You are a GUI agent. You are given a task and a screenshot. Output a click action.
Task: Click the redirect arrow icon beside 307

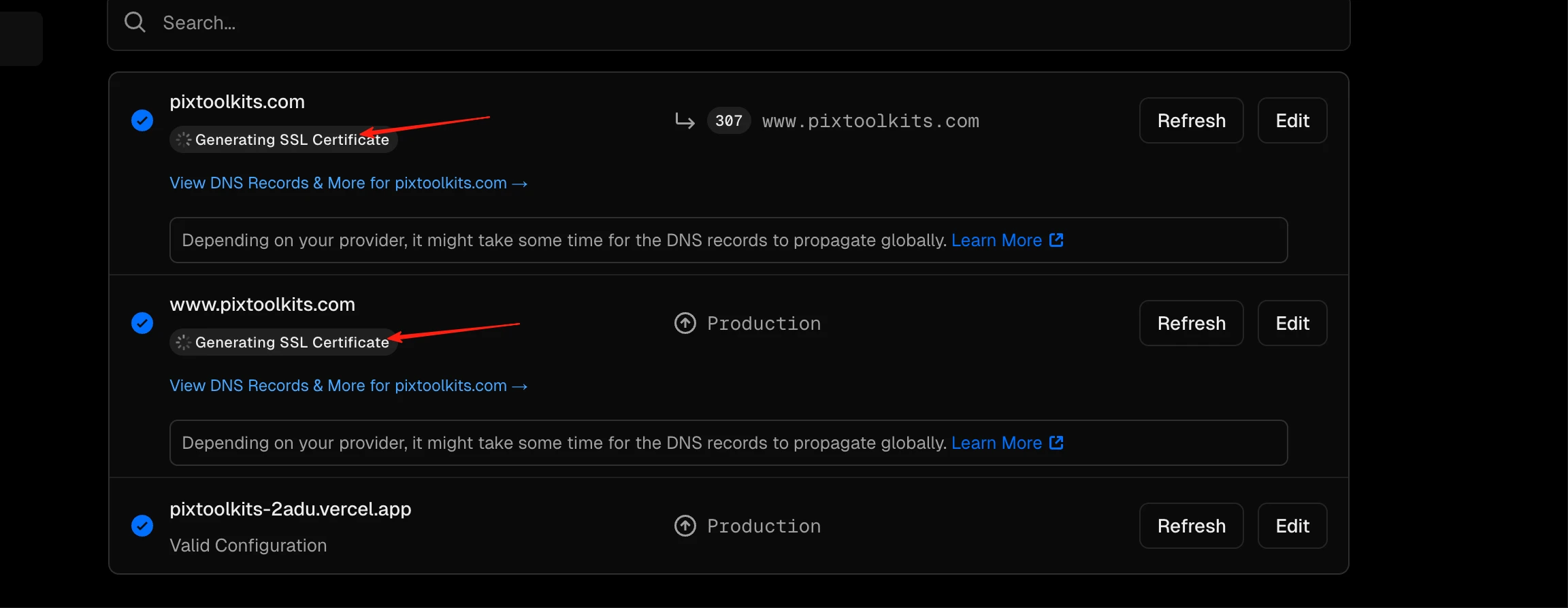[x=685, y=121]
